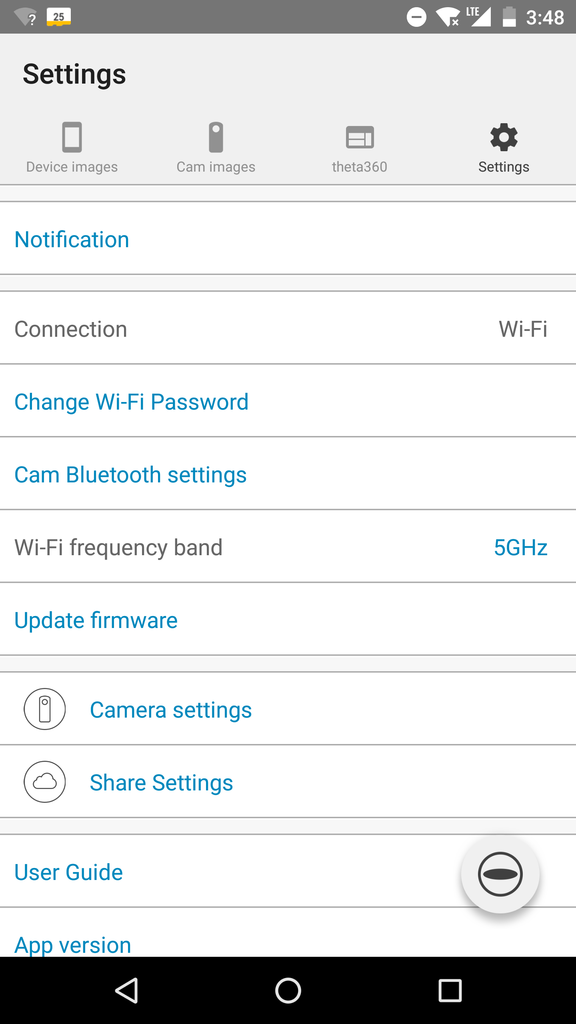Tap the floating 360 shooting button
576x1024 pixels.
coord(500,874)
